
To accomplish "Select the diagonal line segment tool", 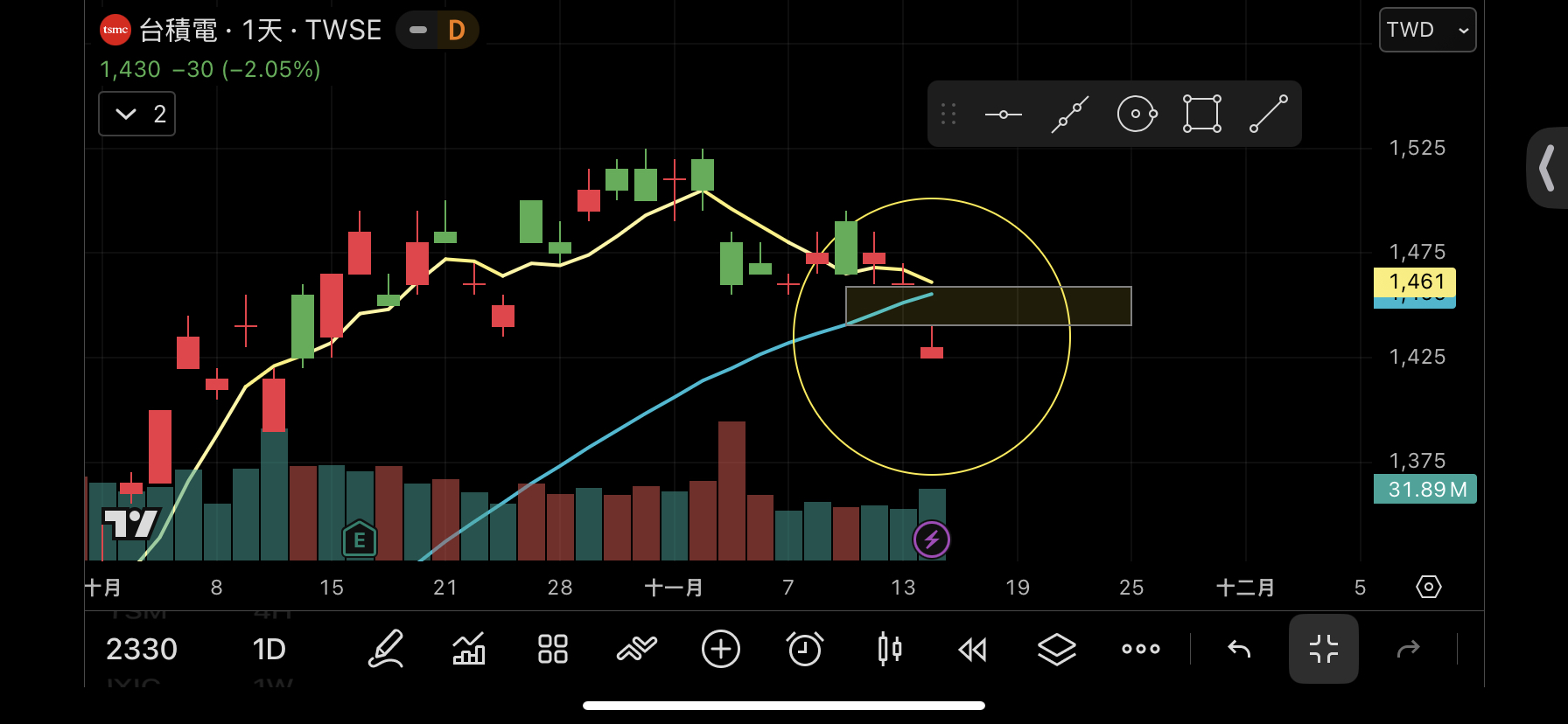I will point(1269,114).
